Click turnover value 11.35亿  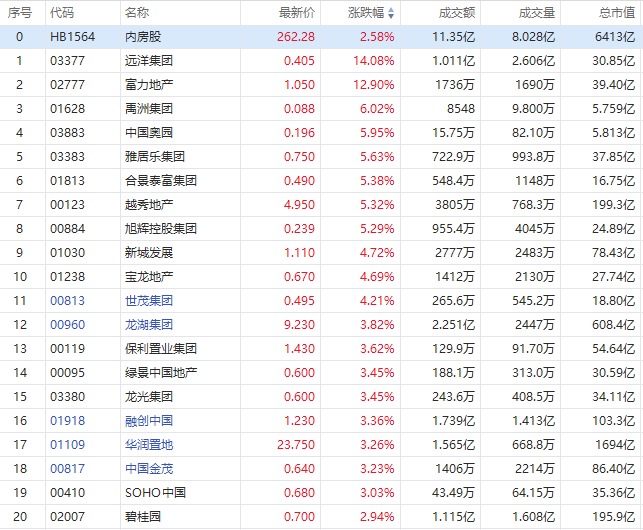coord(454,37)
